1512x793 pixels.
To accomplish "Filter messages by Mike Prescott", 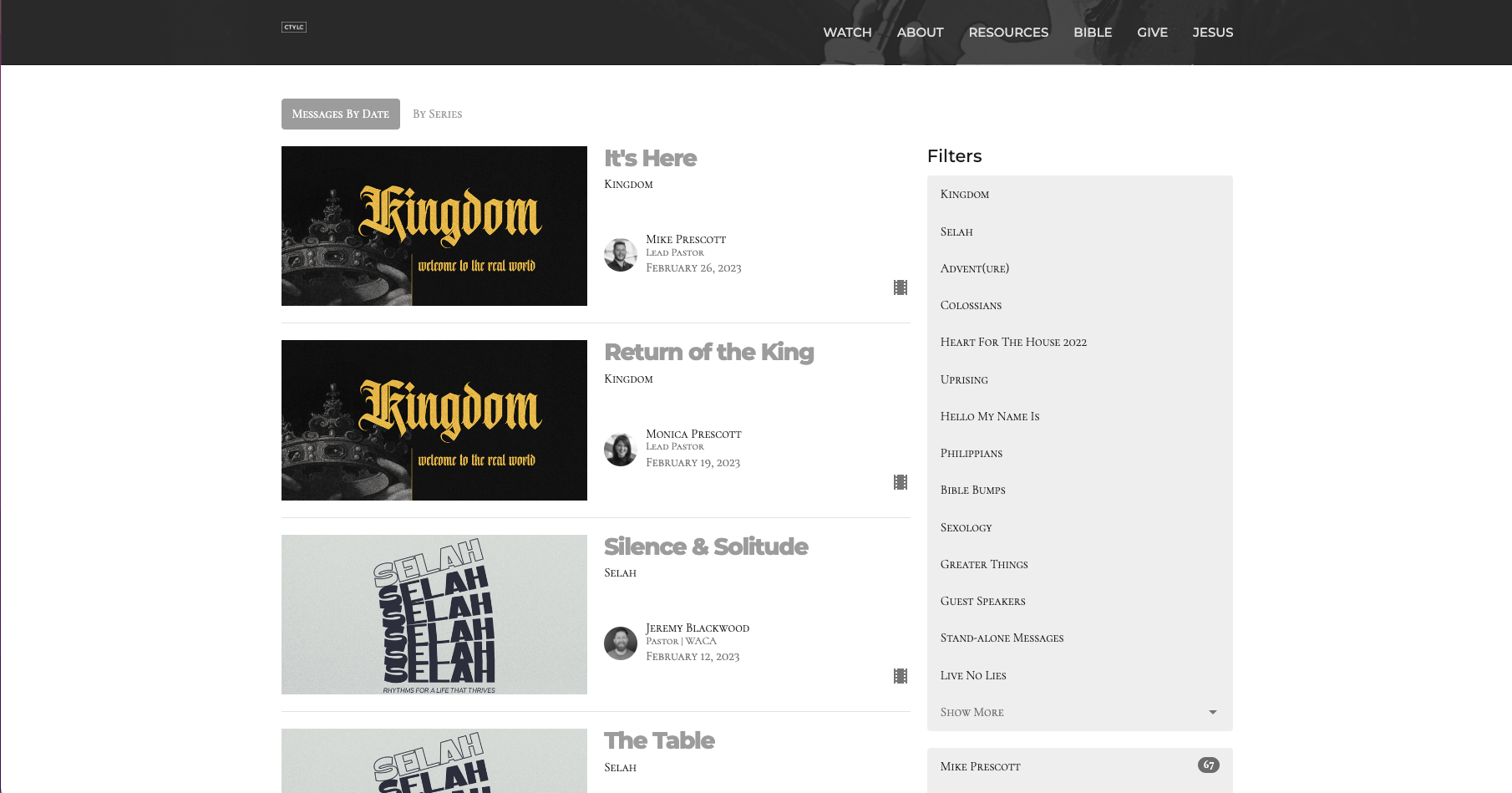I will [981, 766].
